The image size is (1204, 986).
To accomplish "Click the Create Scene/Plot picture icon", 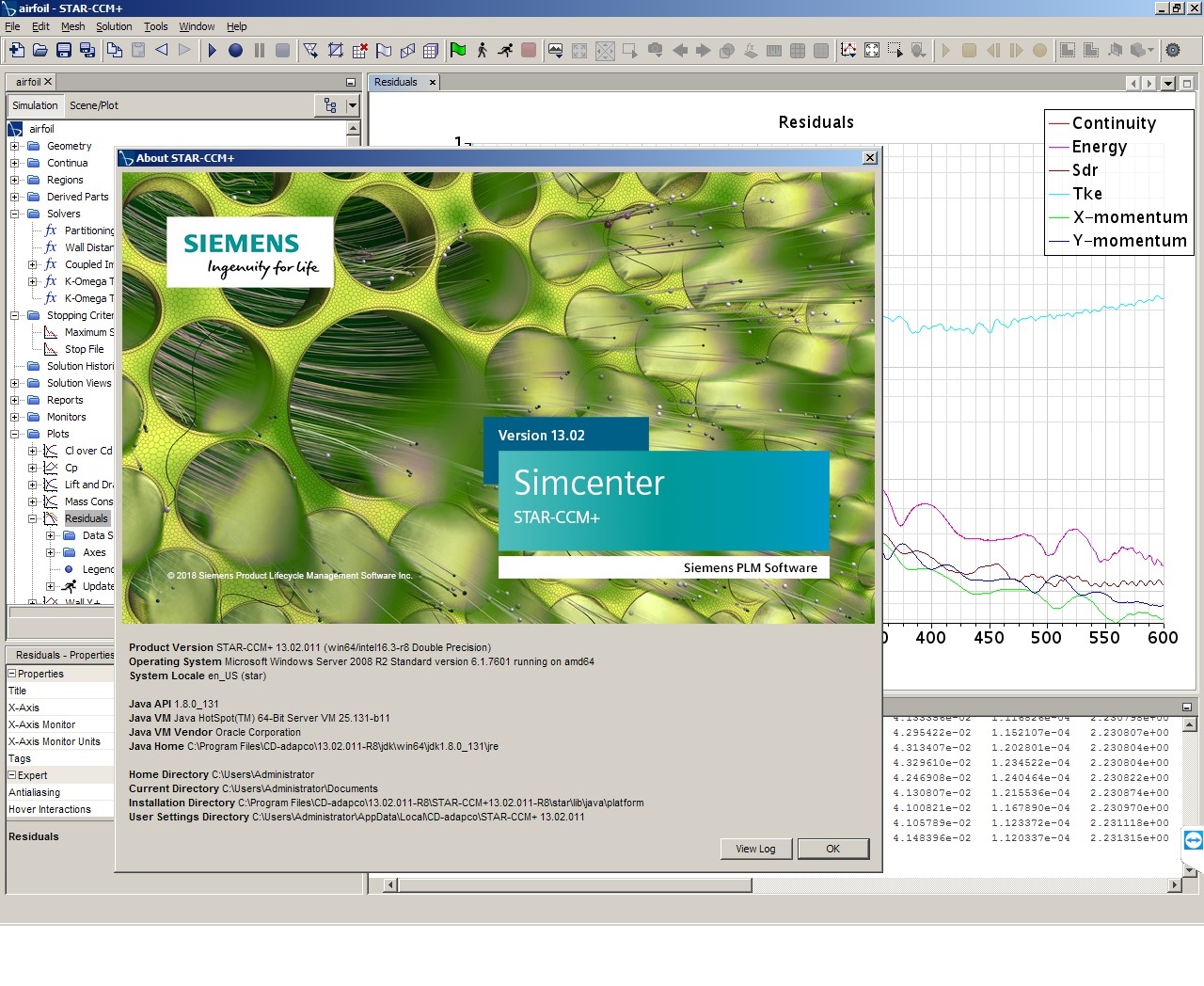I will (x=555, y=50).
